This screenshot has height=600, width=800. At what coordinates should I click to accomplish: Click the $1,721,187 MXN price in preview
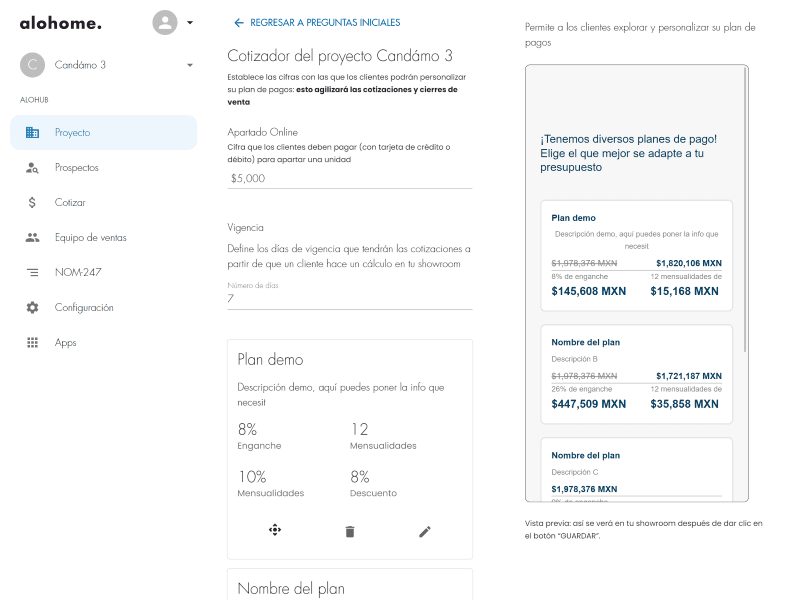click(689, 376)
